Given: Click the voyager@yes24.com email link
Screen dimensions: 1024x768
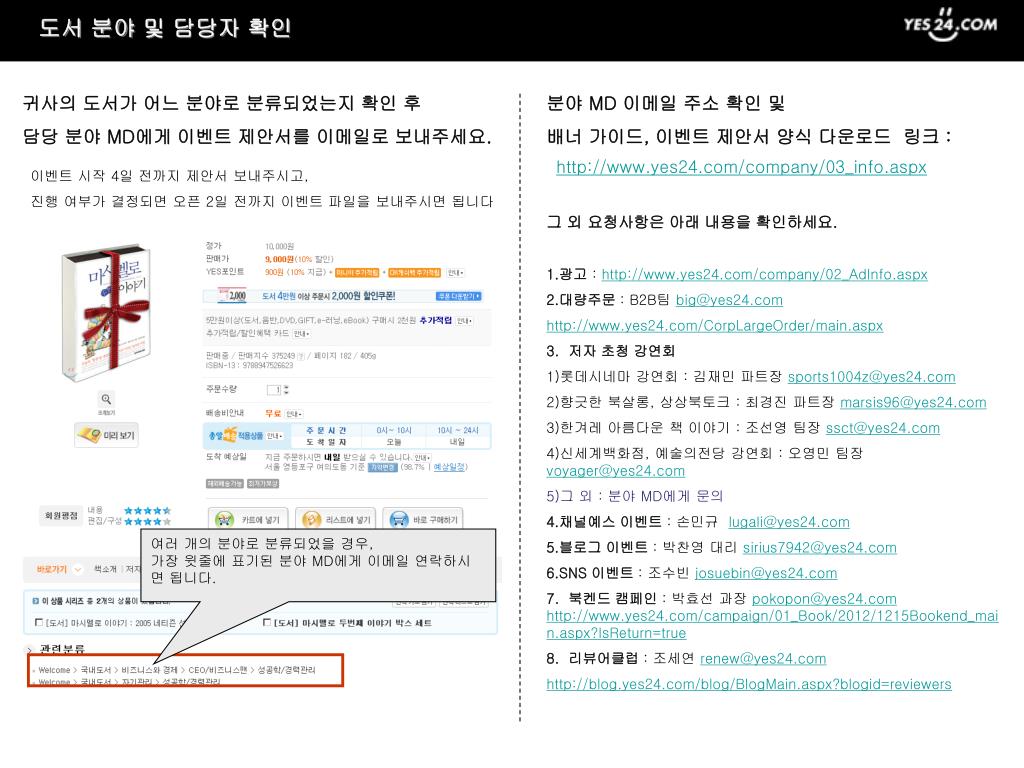Looking at the screenshot, I should coord(615,471).
